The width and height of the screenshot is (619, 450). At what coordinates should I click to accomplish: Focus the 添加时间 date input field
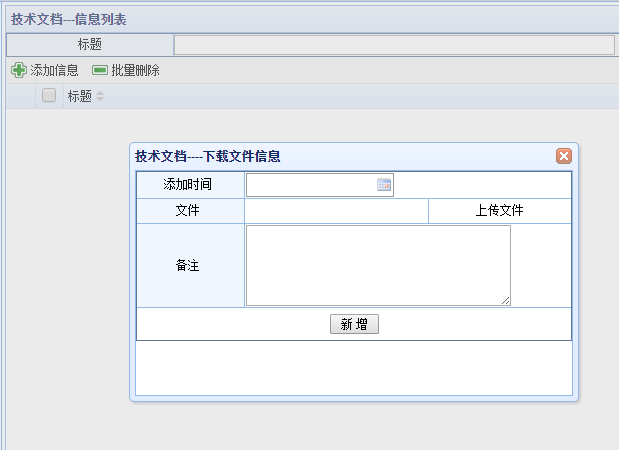pyautogui.click(x=311, y=185)
